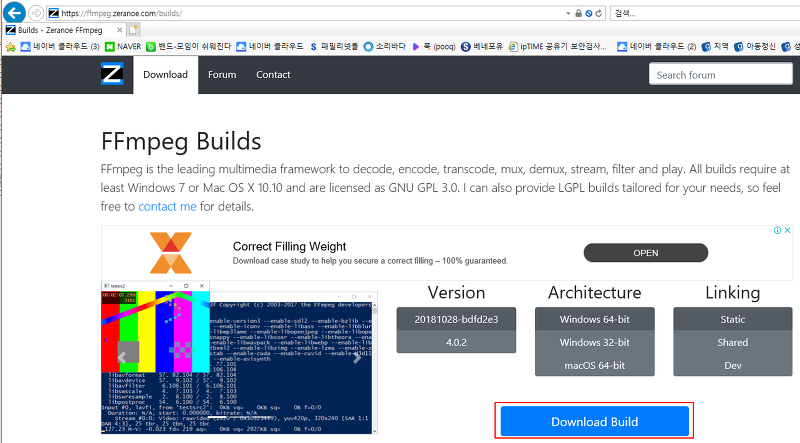Click the browser forward arrow button
Viewport: 800px width, 443px height.
tap(36, 13)
